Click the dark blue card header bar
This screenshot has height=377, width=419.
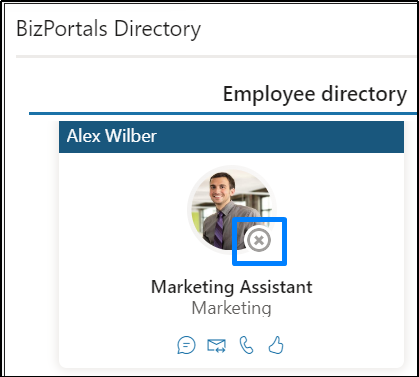(231, 137)
